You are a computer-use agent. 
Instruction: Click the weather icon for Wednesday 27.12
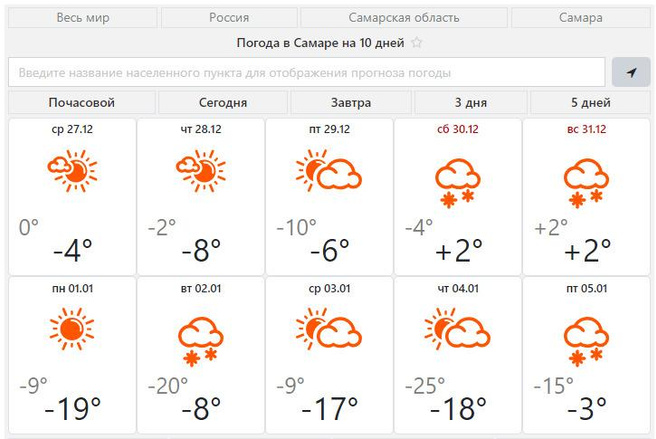[70, 171]
